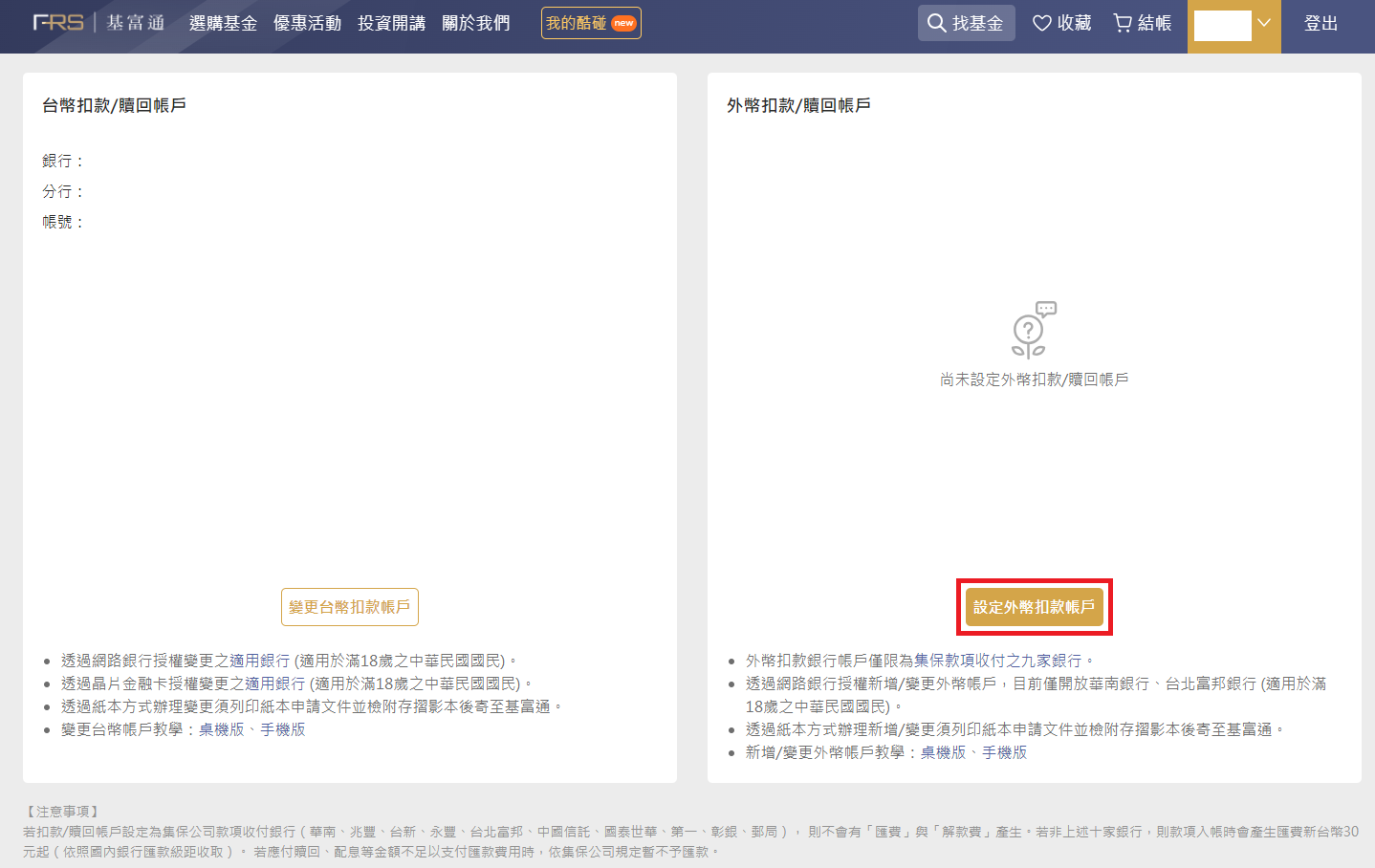
Task: Click 登出 to log out
Action: (x=1320, y=23)
